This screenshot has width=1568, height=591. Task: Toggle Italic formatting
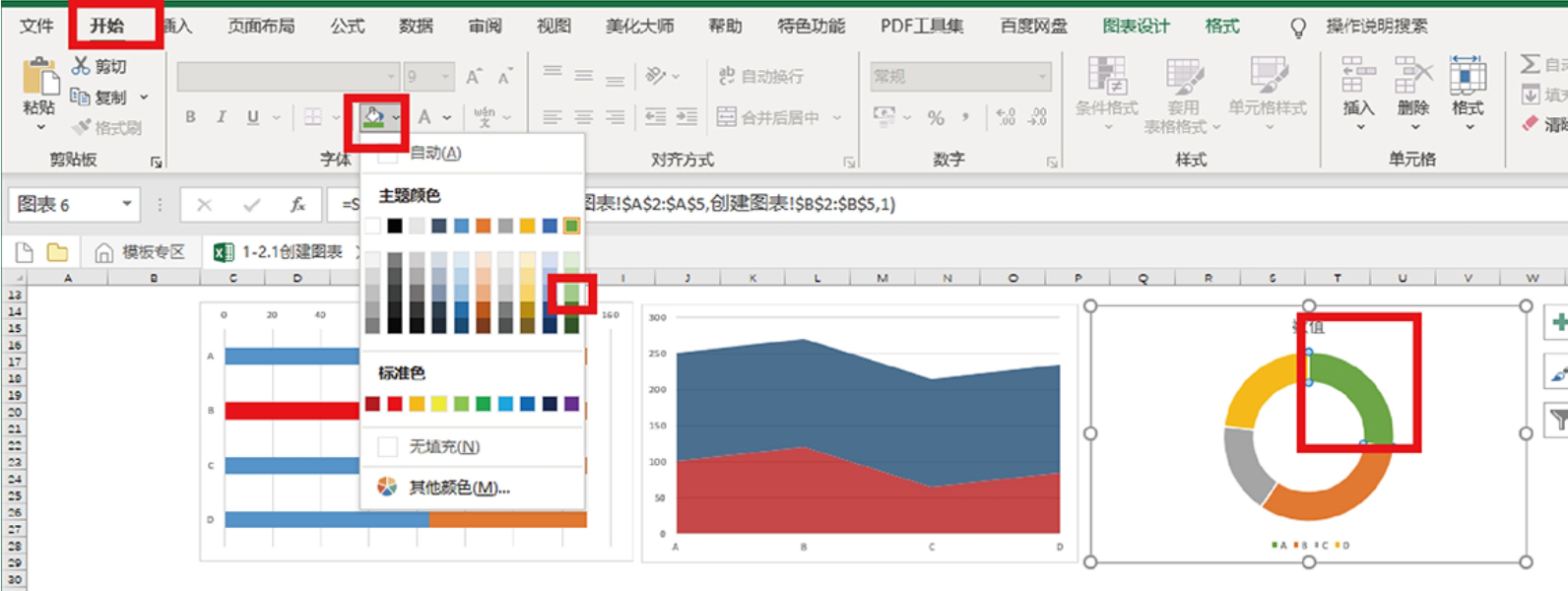[222, 117]
